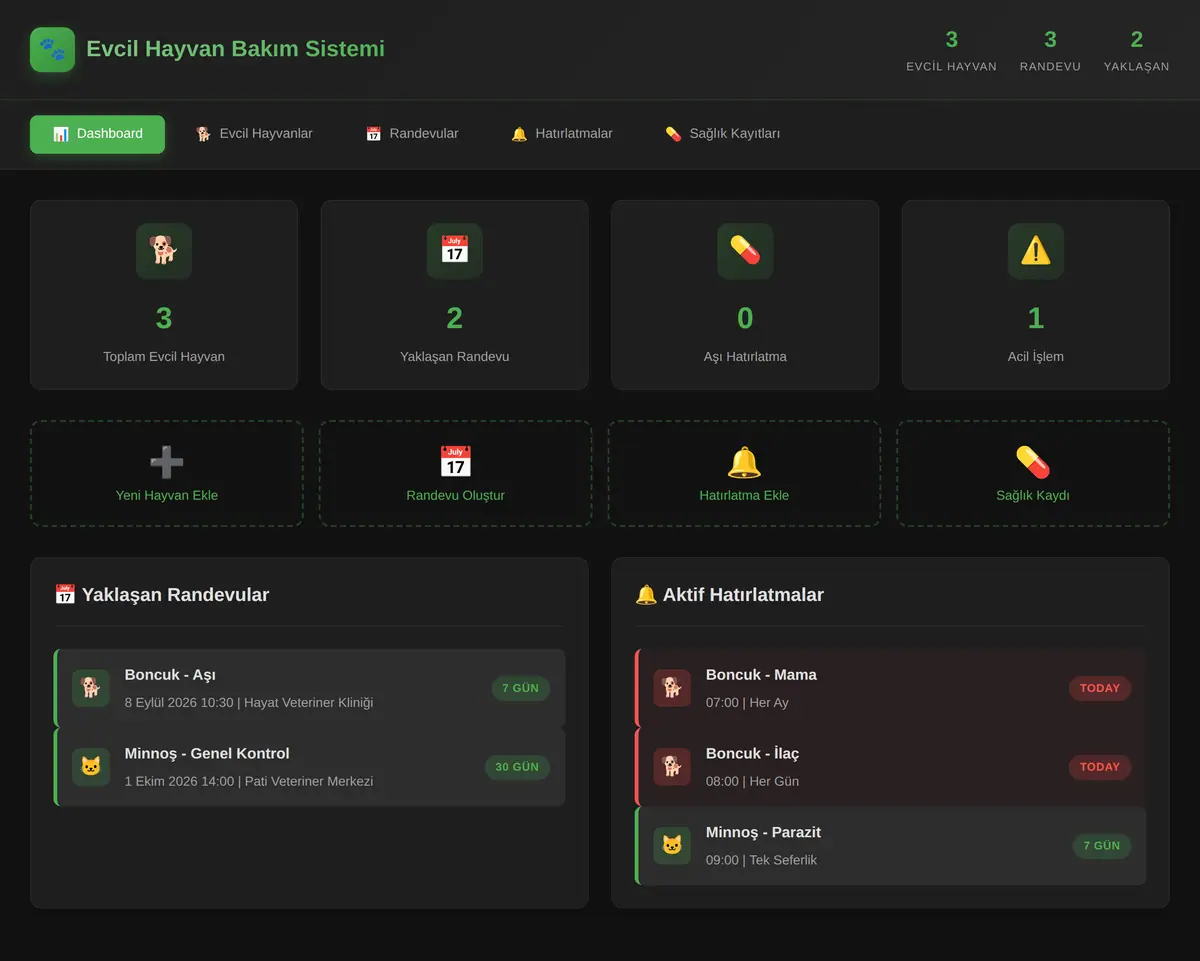
Task: Click the 30 GÜN badge on Minnoş appointment
Action: (x=517, y=767)
